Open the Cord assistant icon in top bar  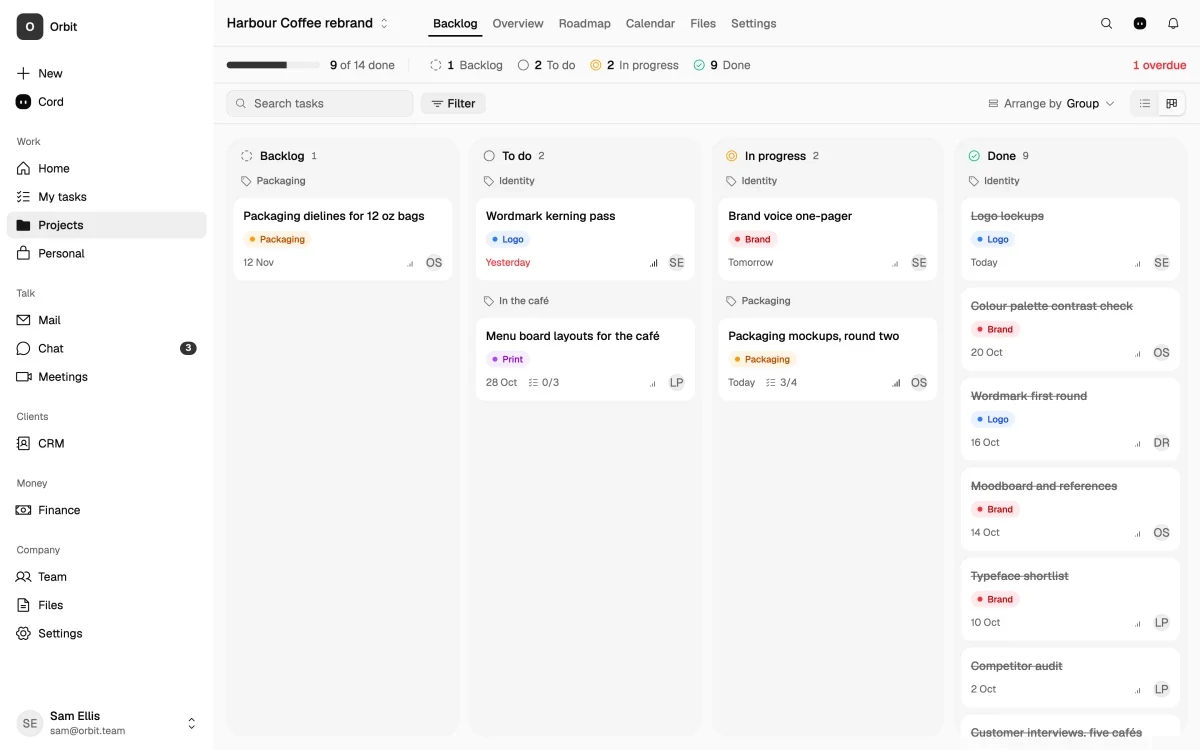click(1140, 23)
